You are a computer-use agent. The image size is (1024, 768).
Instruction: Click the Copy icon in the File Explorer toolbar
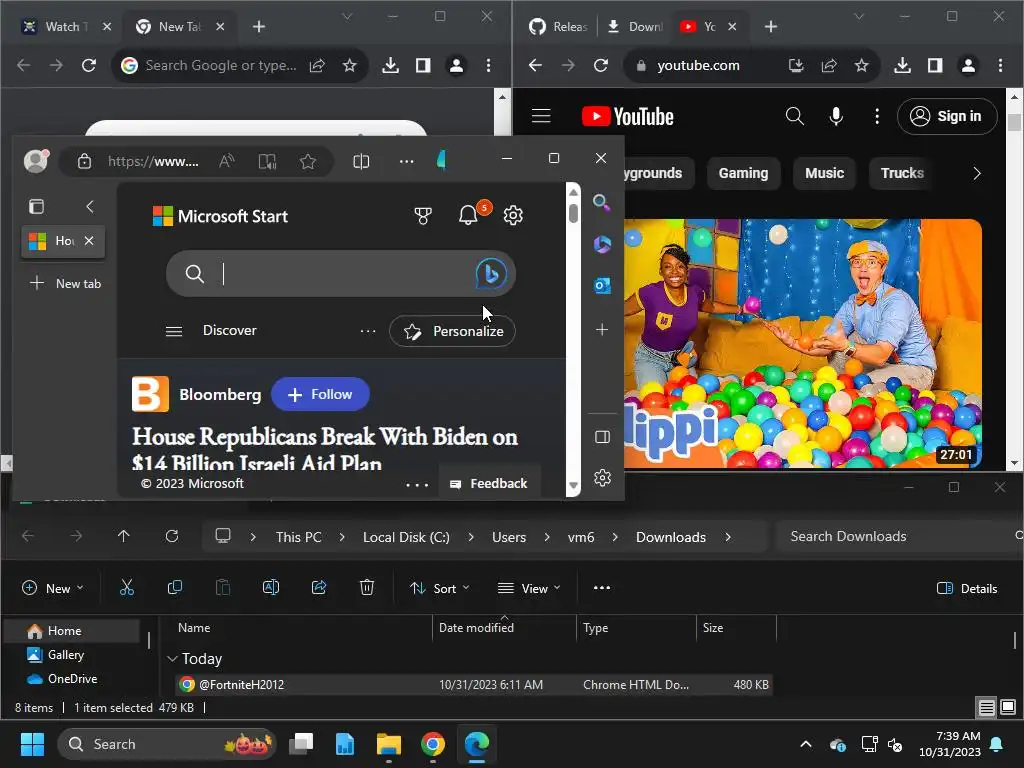[174, 588]
